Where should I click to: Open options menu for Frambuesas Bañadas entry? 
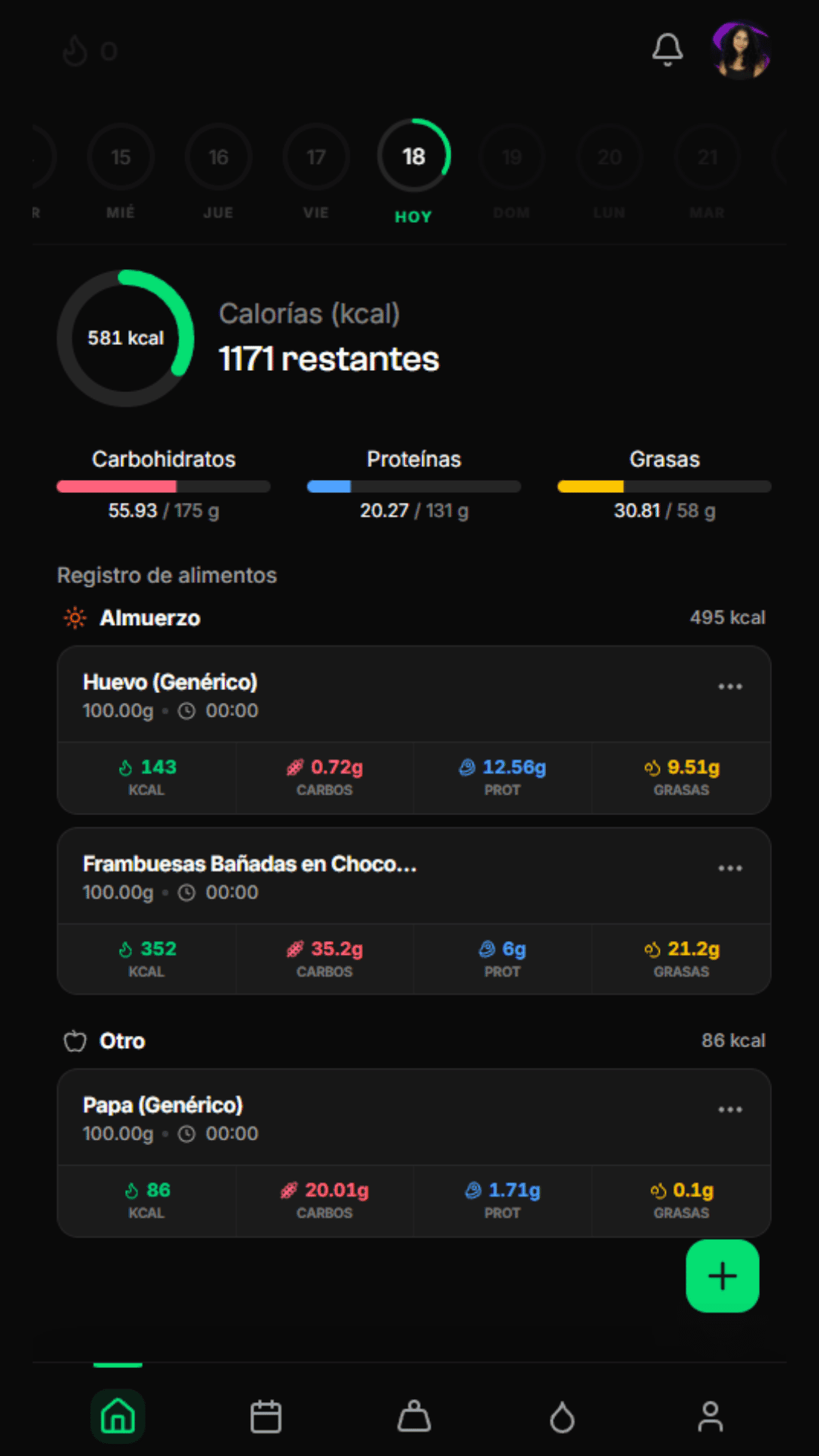pos(730,868)
